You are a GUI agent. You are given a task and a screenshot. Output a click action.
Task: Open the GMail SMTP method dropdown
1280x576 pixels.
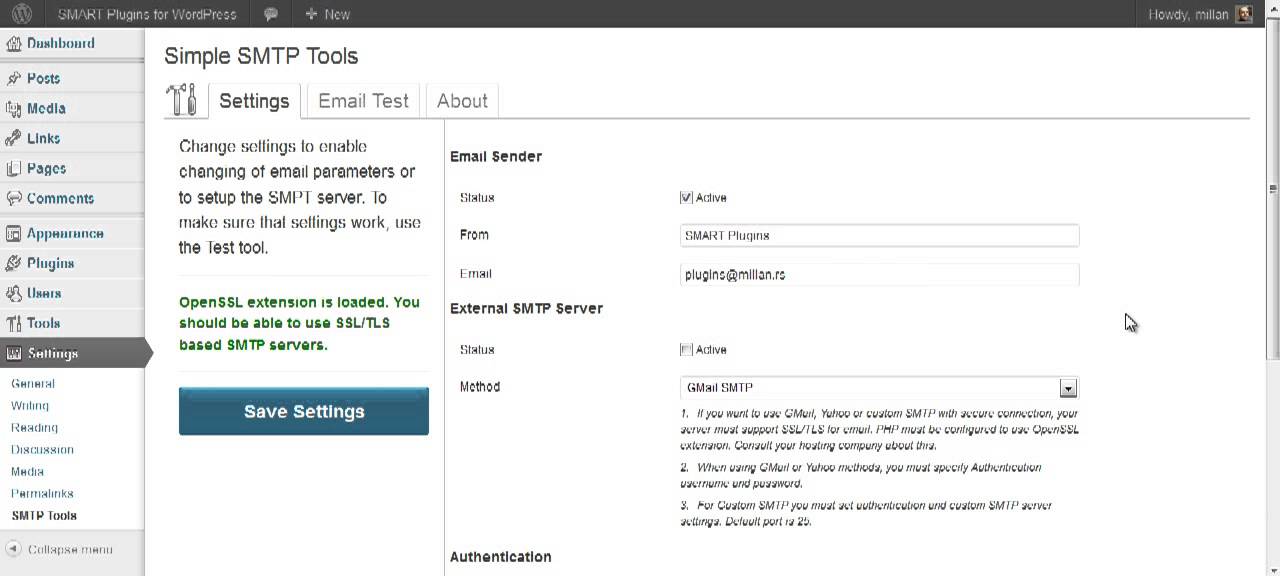coord(1068,388)
